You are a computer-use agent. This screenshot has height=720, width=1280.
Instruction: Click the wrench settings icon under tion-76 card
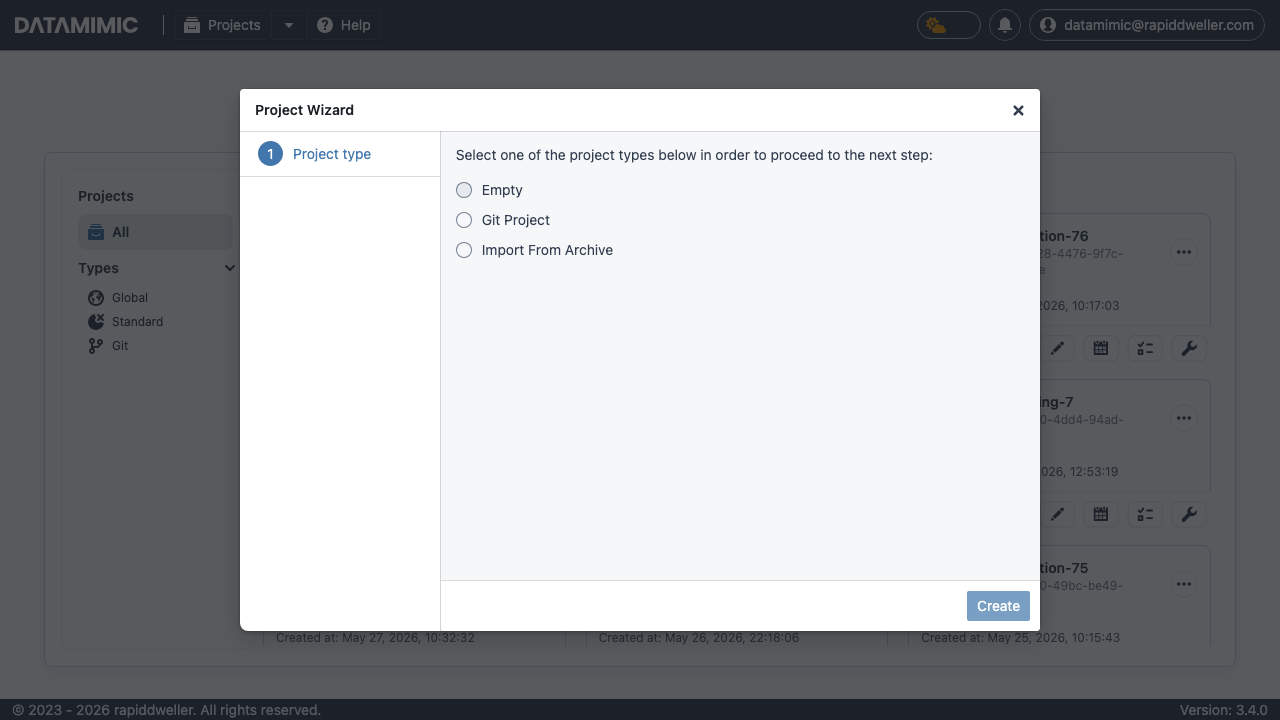1189,348
